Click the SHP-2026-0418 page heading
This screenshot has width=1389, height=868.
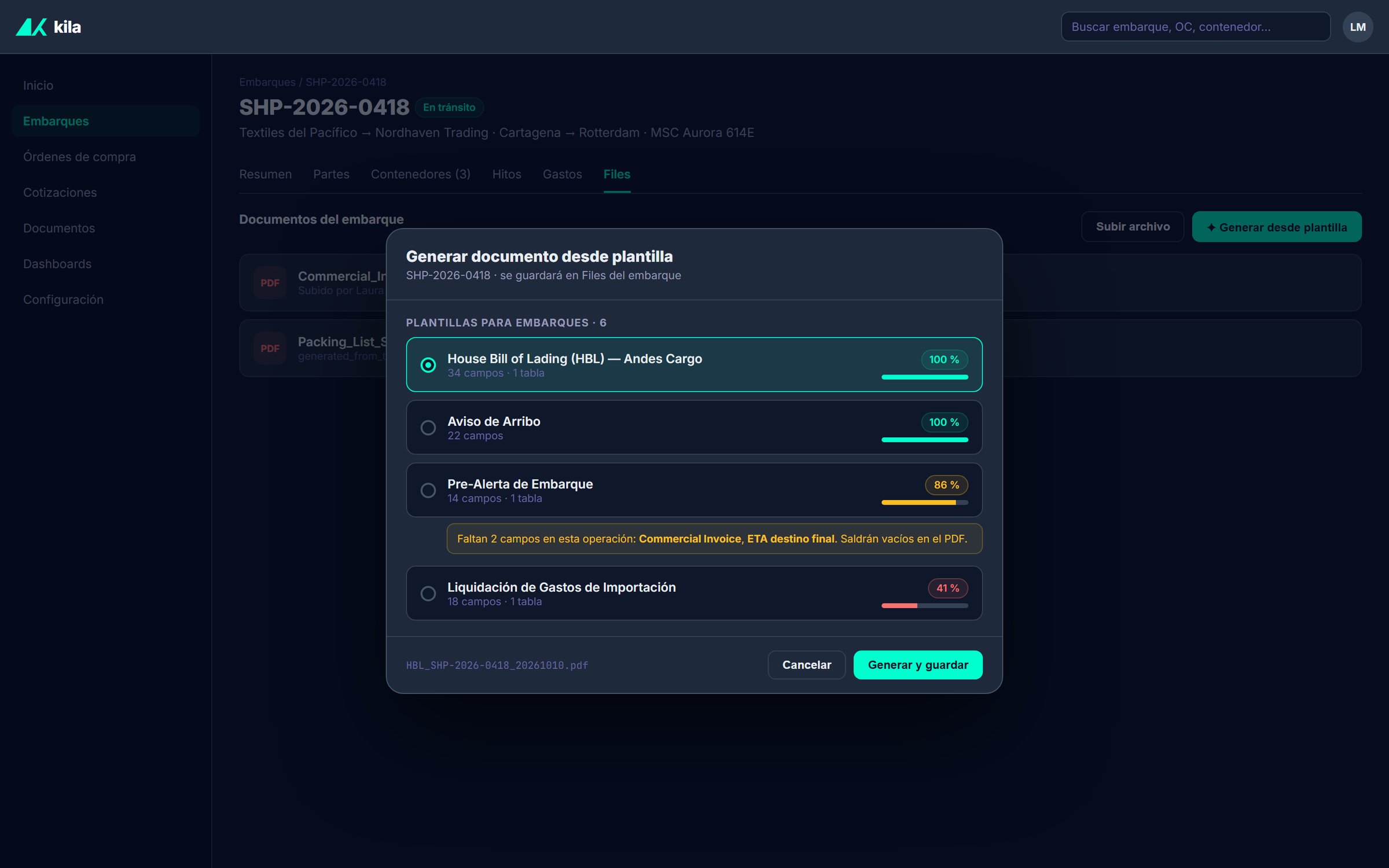pos(324,108)
